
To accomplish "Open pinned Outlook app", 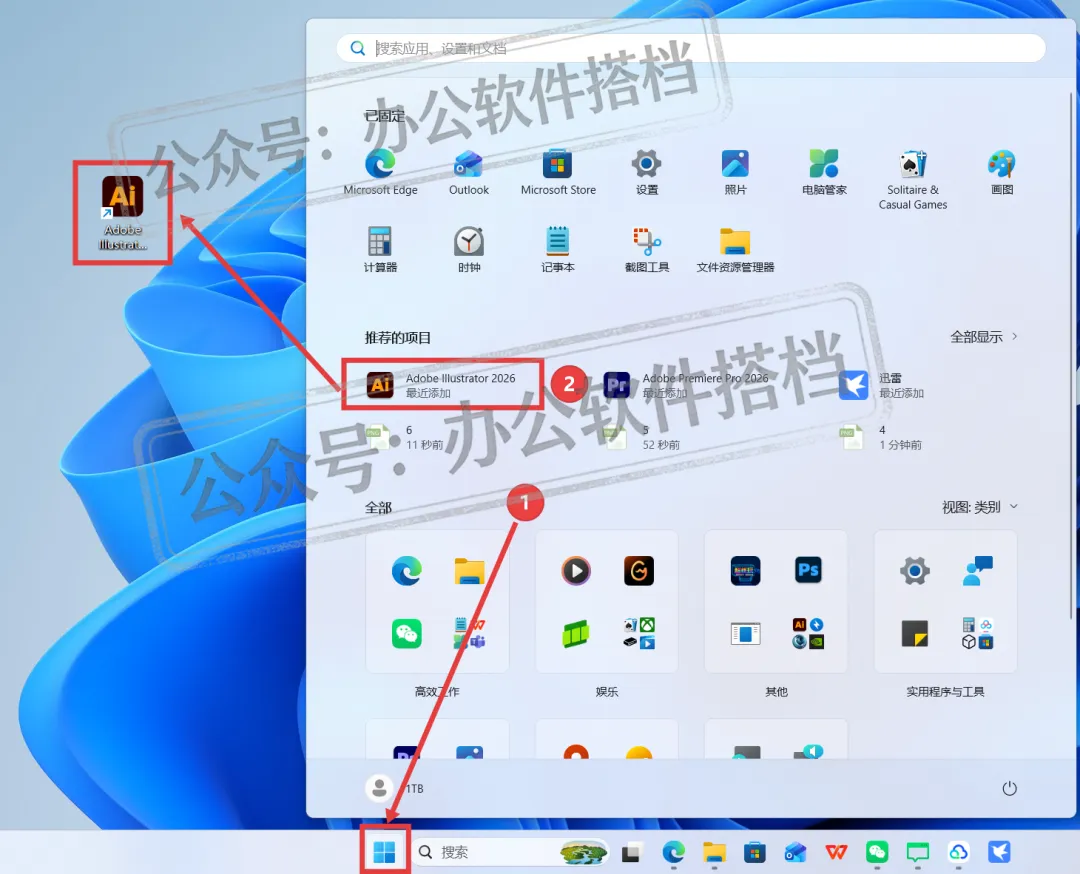I will [x=468, y=172].
